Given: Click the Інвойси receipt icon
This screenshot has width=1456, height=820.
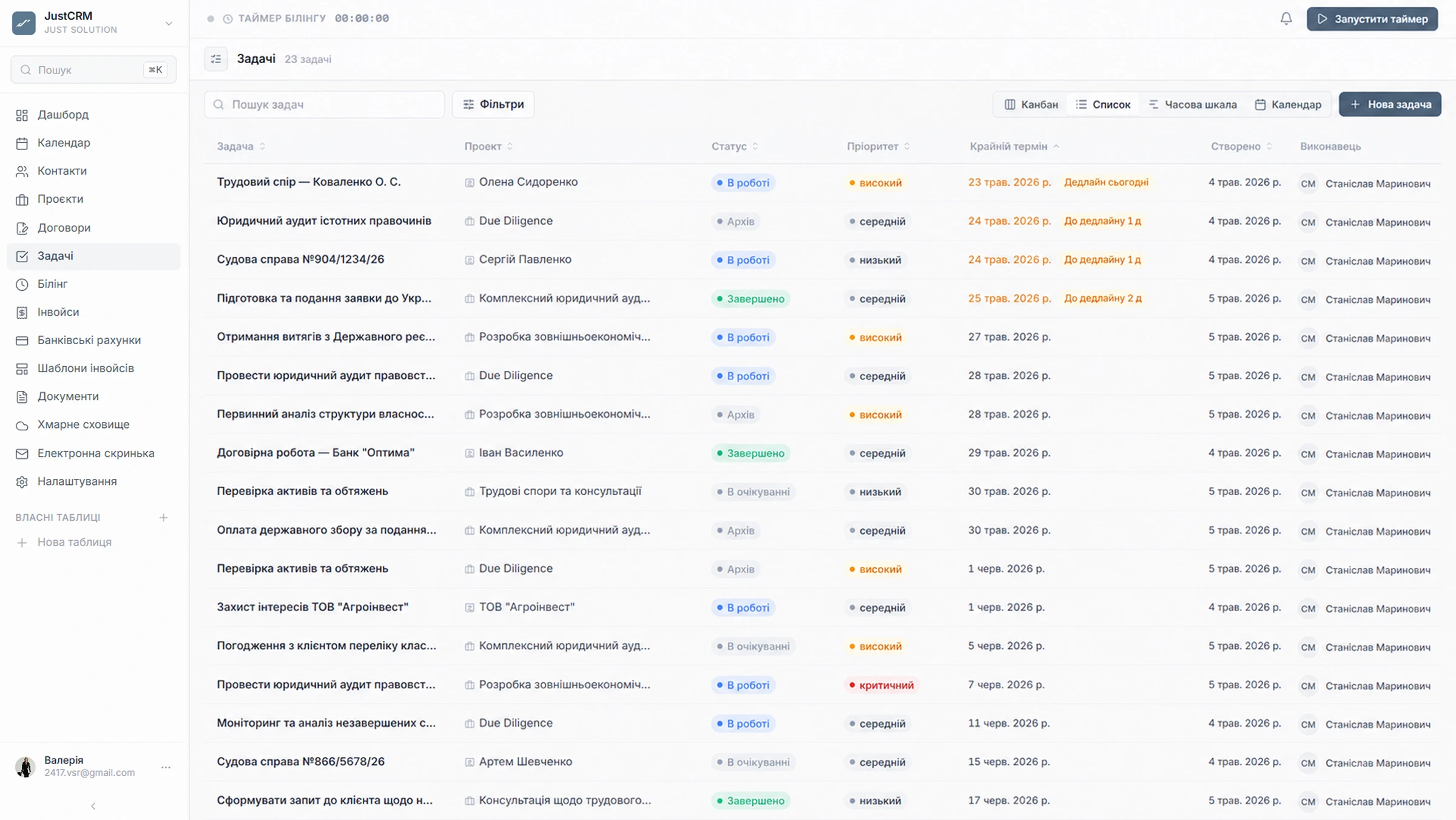Looking at the screenshot, I should (22, 312).
